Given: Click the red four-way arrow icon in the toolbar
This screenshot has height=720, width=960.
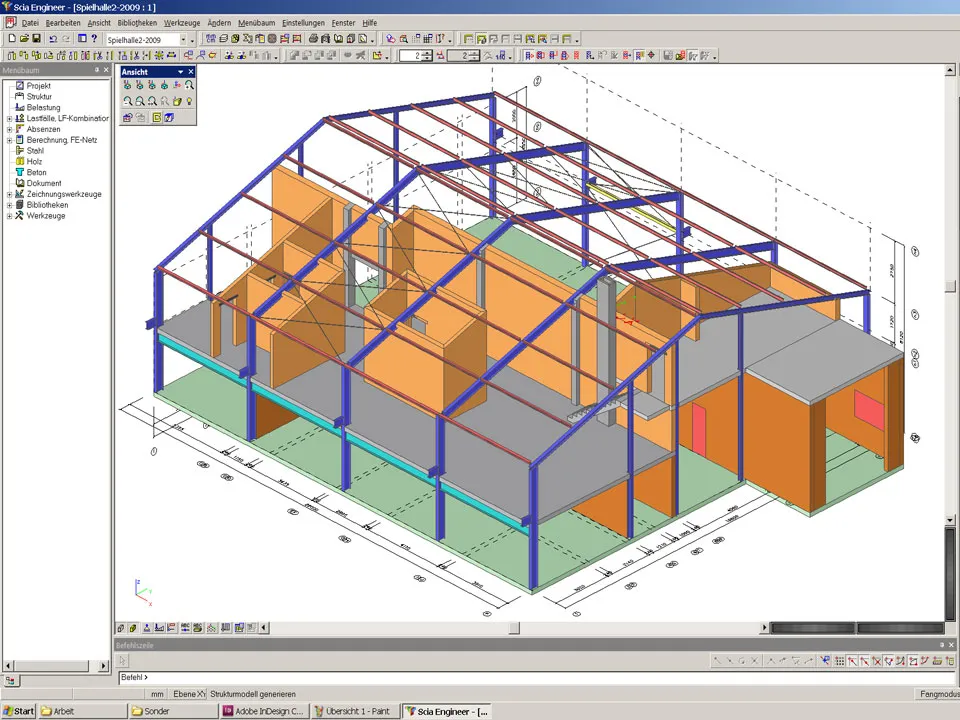Looking at the screenshot, I should (x=651, y=55).
